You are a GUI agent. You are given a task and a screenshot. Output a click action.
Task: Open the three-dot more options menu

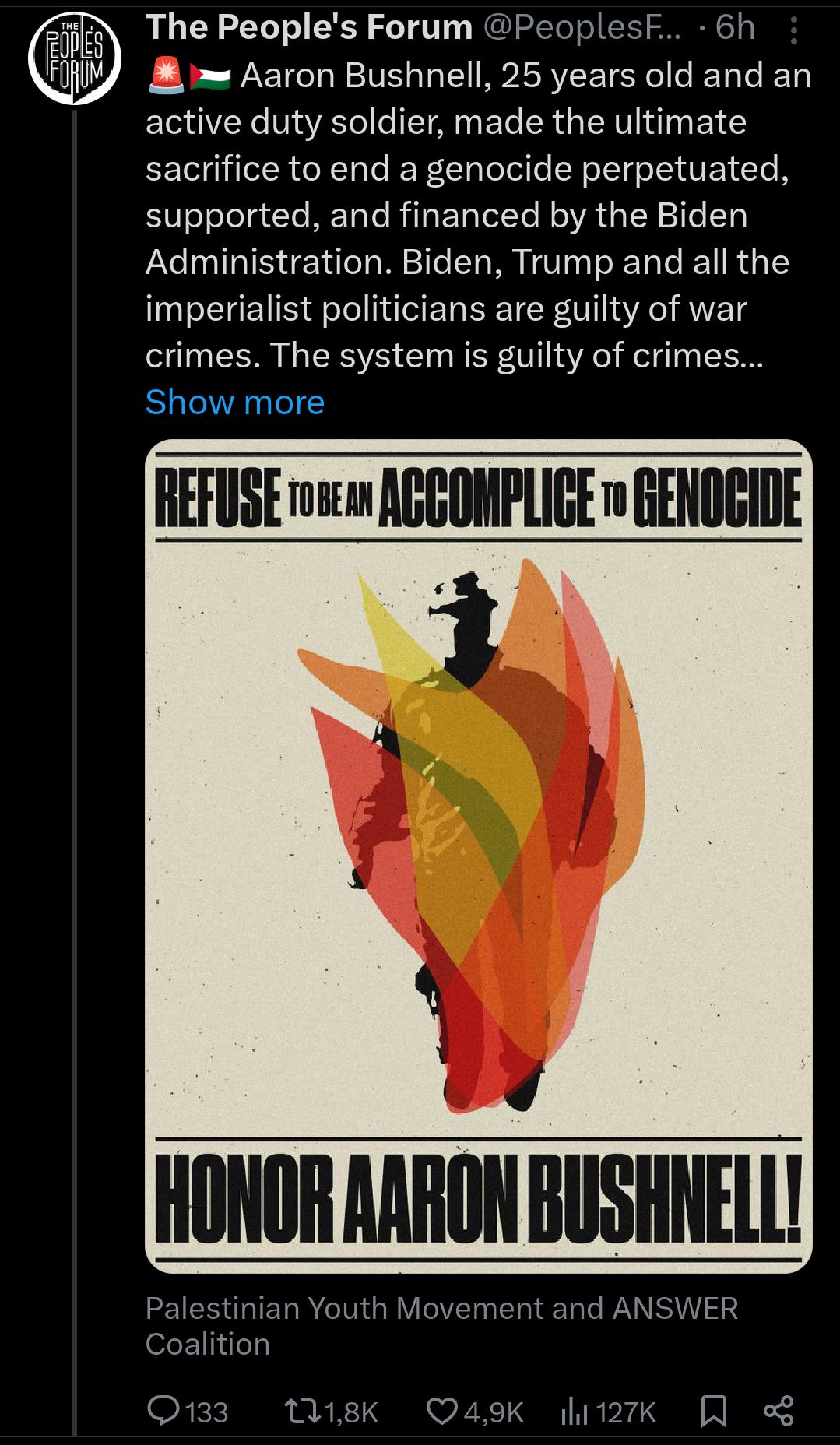click(x=793, y=30)
